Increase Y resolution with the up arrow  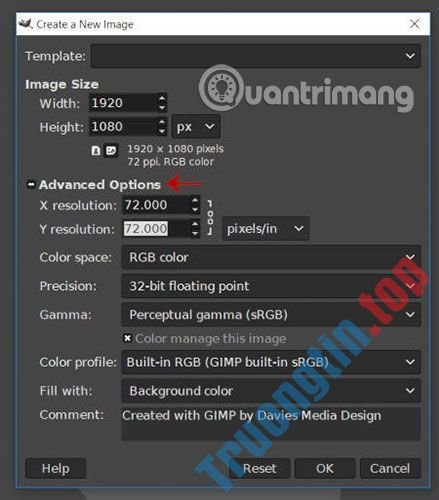click(x=195, y=224)
